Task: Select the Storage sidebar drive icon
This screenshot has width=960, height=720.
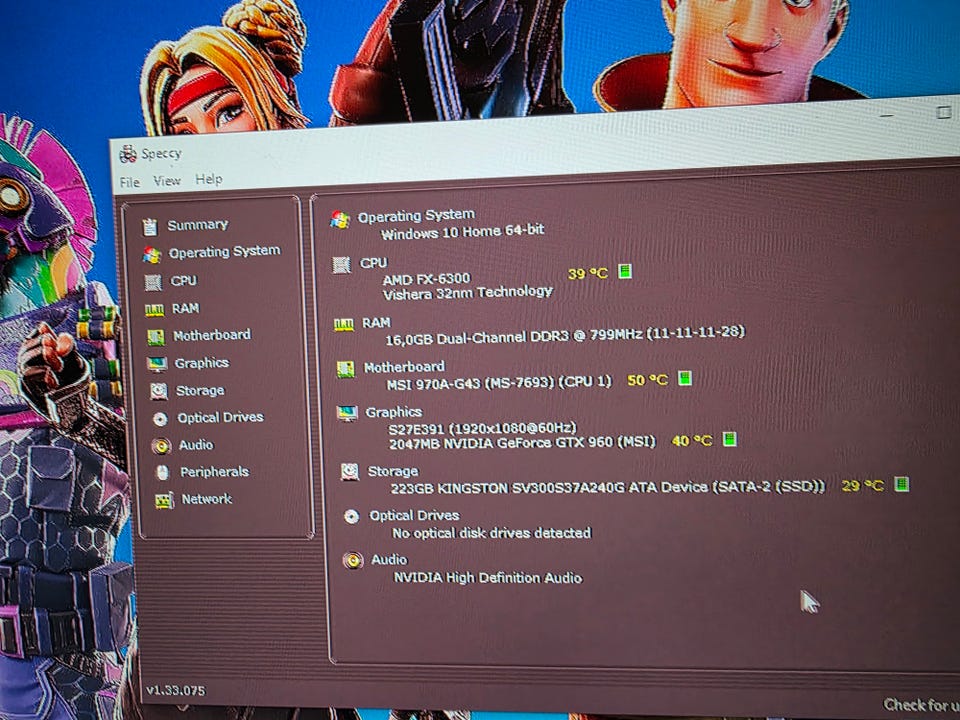Action: (x=159, y=391)
